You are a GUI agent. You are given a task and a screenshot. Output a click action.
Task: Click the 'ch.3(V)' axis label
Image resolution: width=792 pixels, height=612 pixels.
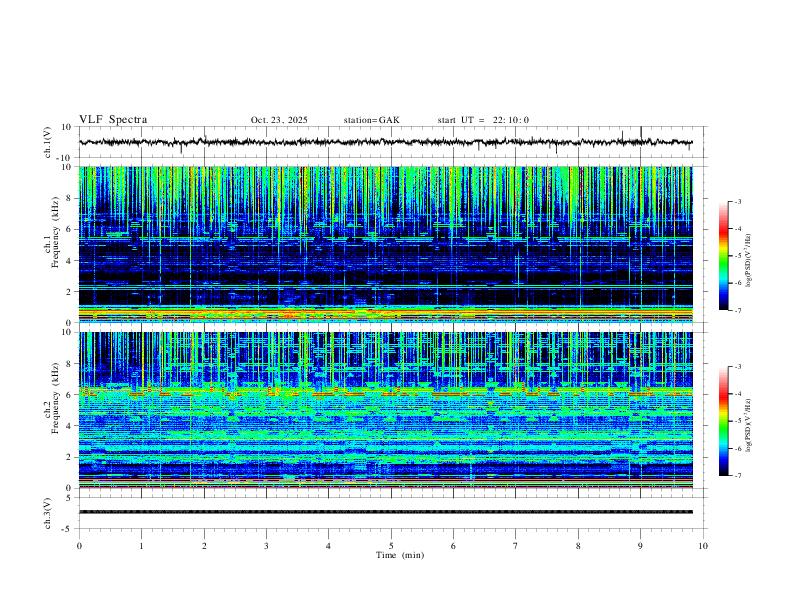pos(48,514)
